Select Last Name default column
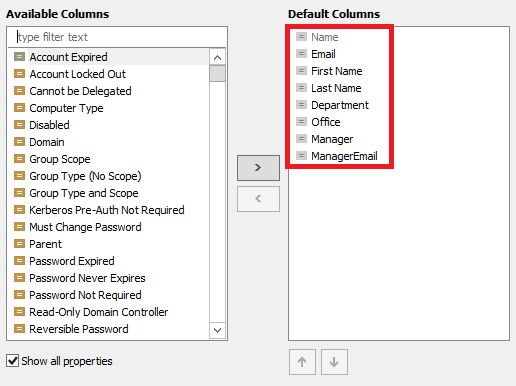The image size is (516, 386). pos(336,88)
